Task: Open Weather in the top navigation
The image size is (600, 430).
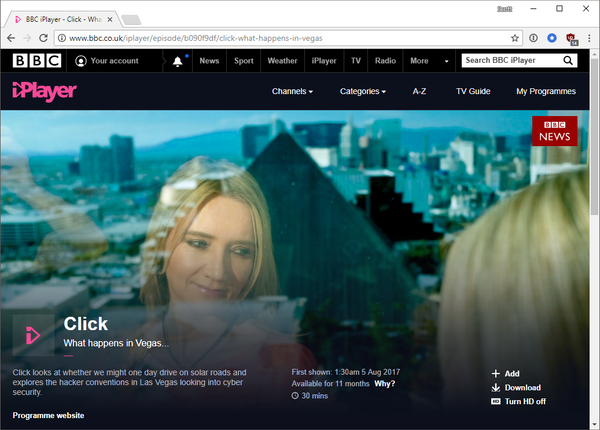Action: [x=282, y=61]
